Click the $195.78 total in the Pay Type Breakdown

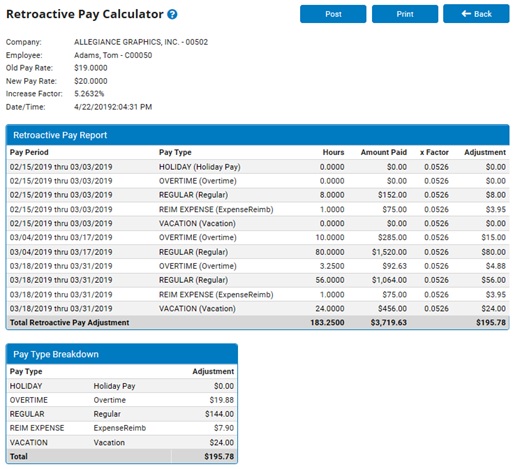pos(219,457)
